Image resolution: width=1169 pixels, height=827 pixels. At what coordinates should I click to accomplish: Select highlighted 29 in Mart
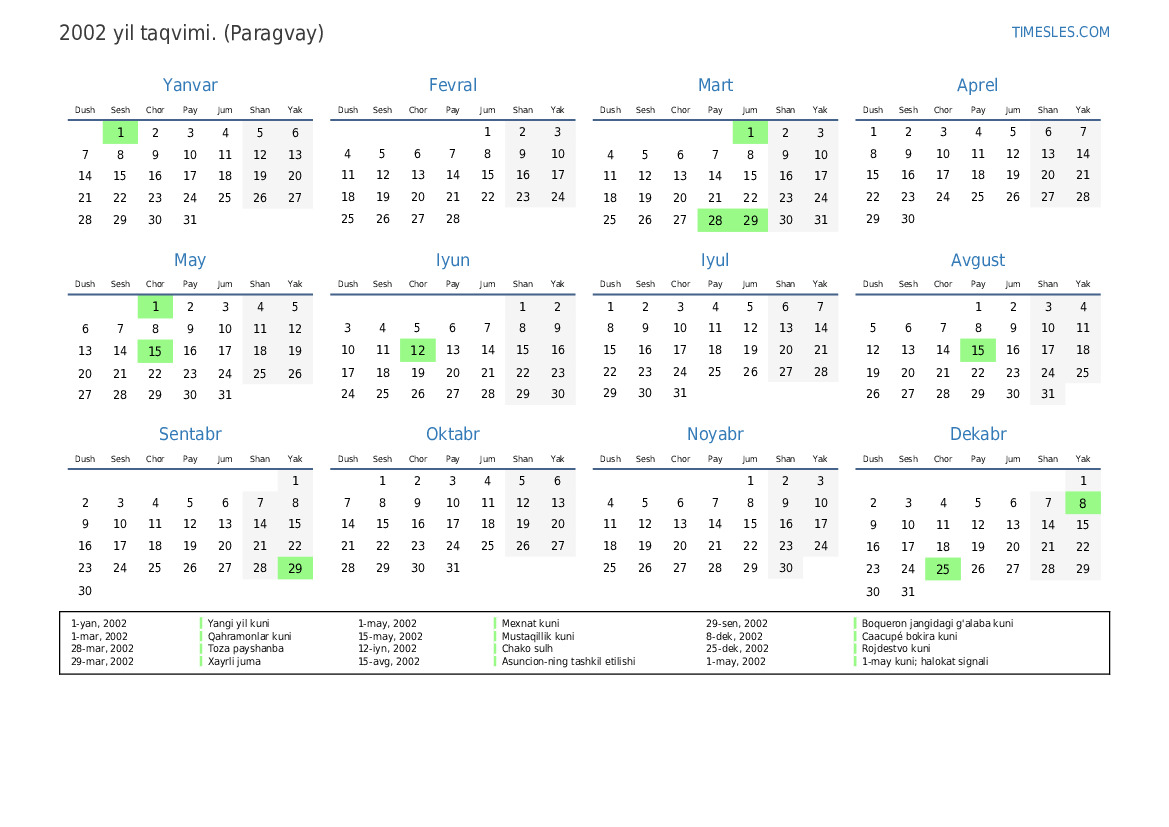(x=750, y=221)
